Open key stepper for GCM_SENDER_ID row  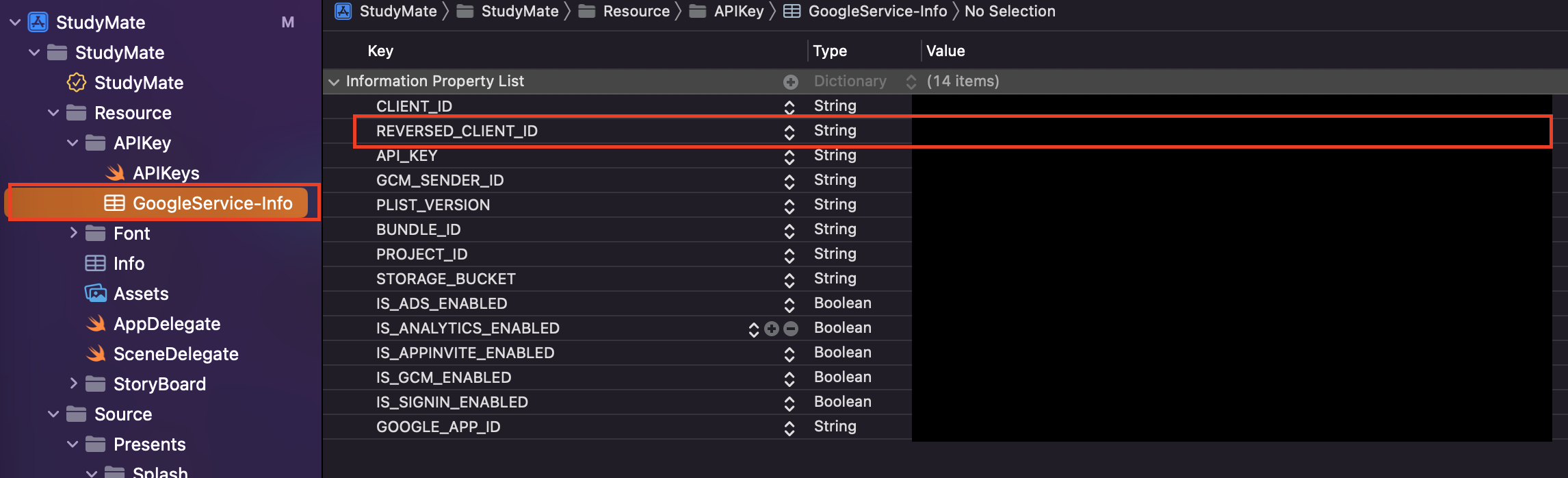point(789,181)
